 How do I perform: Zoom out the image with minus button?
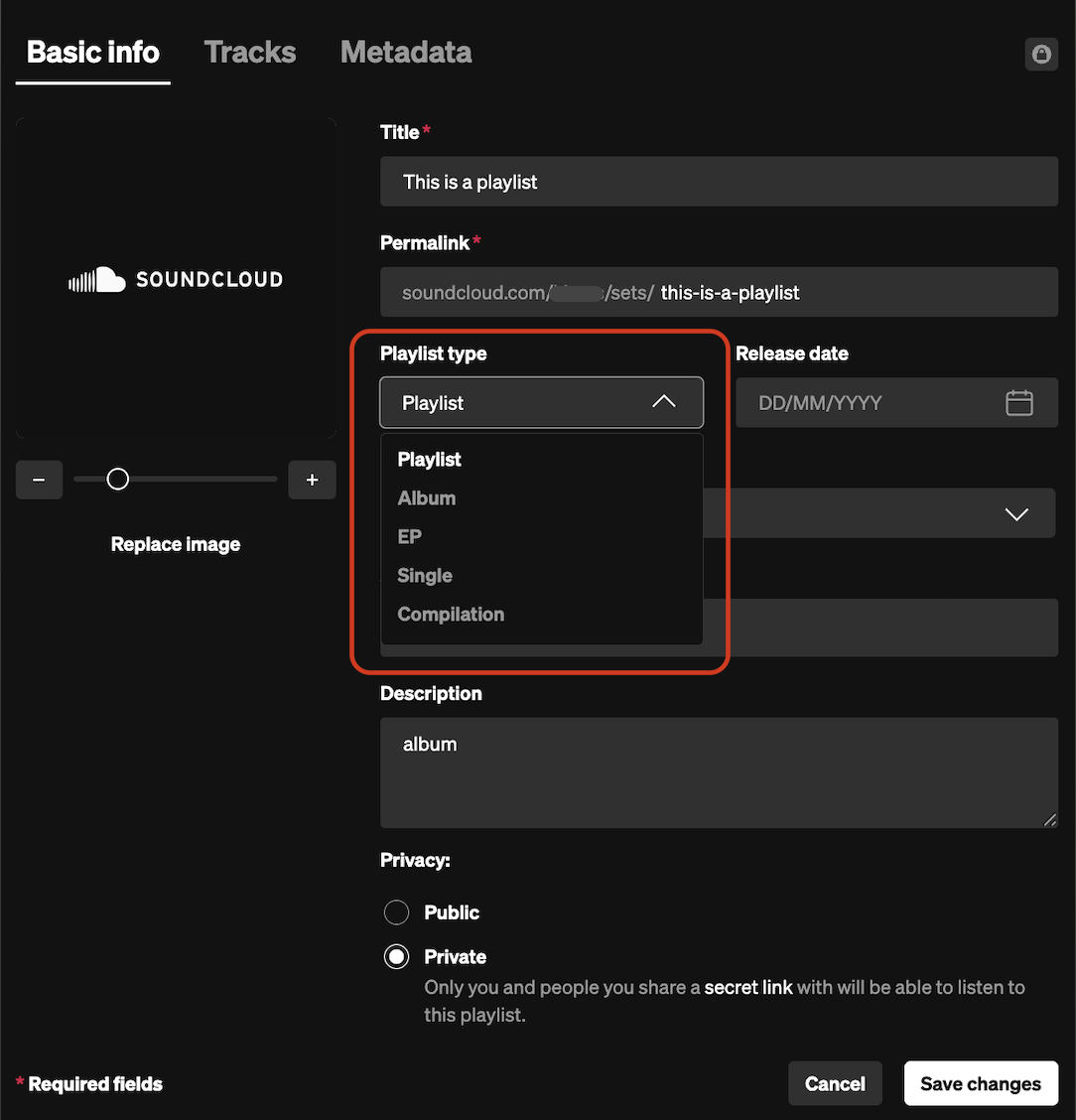[x=40, y=481]
